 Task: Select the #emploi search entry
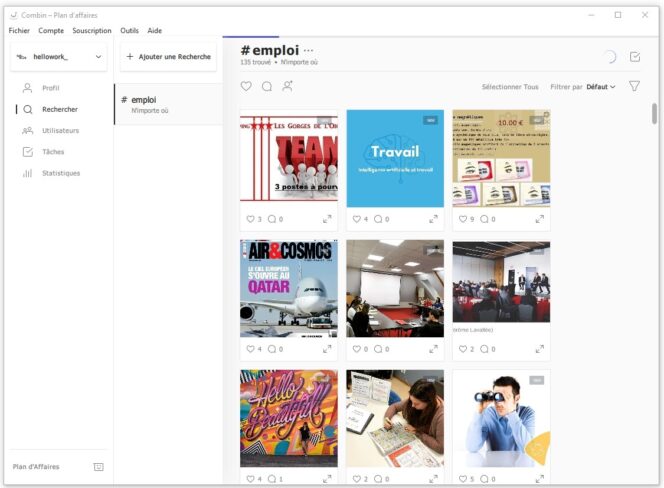[x=169, y=104]
